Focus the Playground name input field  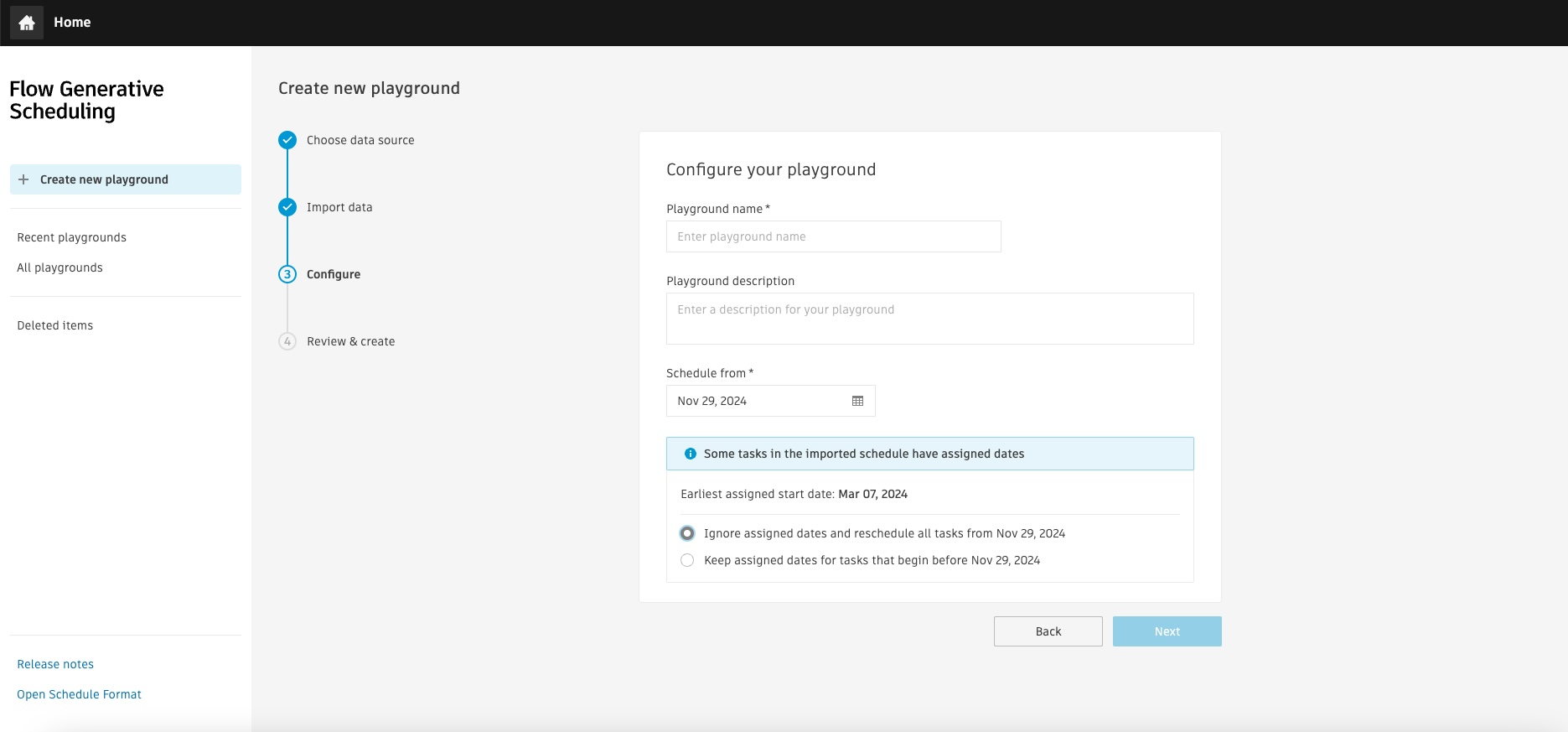[834, 236]
